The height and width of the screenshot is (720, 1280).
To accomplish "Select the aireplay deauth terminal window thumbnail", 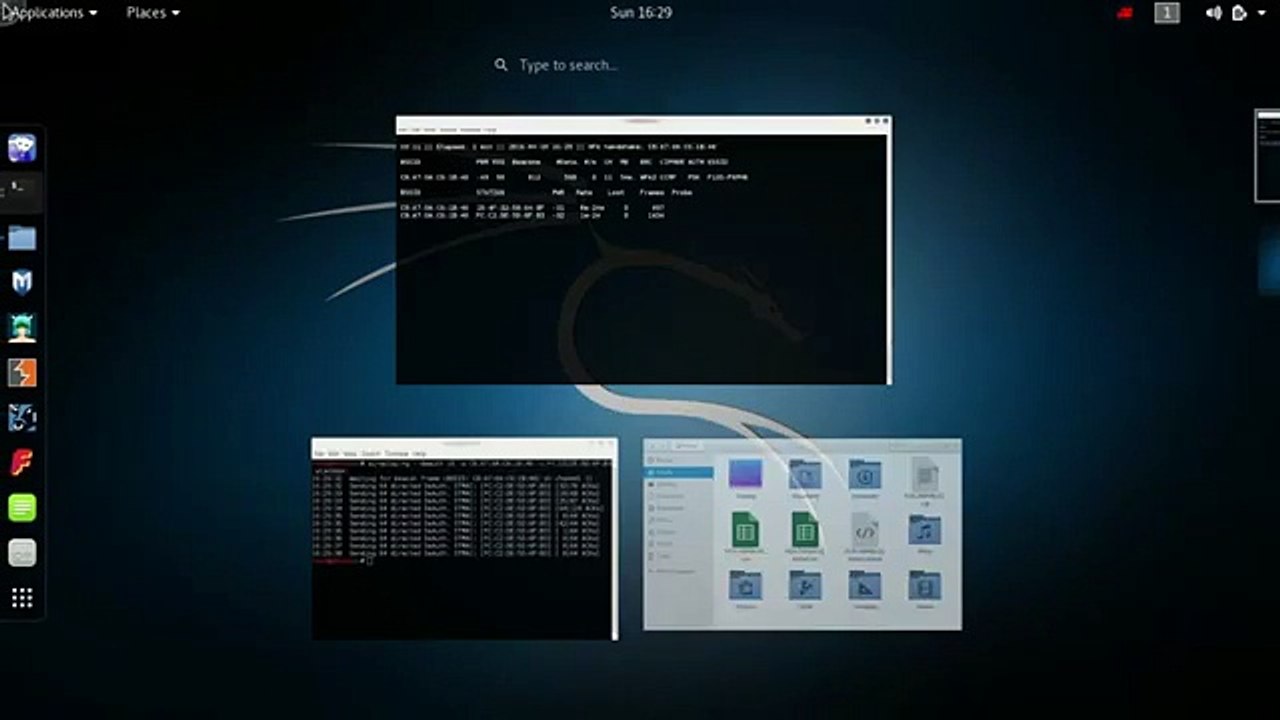I will click(x=464, y=538).
